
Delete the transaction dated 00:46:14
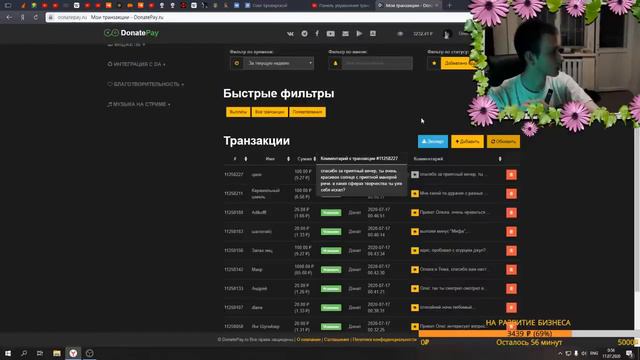click(x=511, y=231)
